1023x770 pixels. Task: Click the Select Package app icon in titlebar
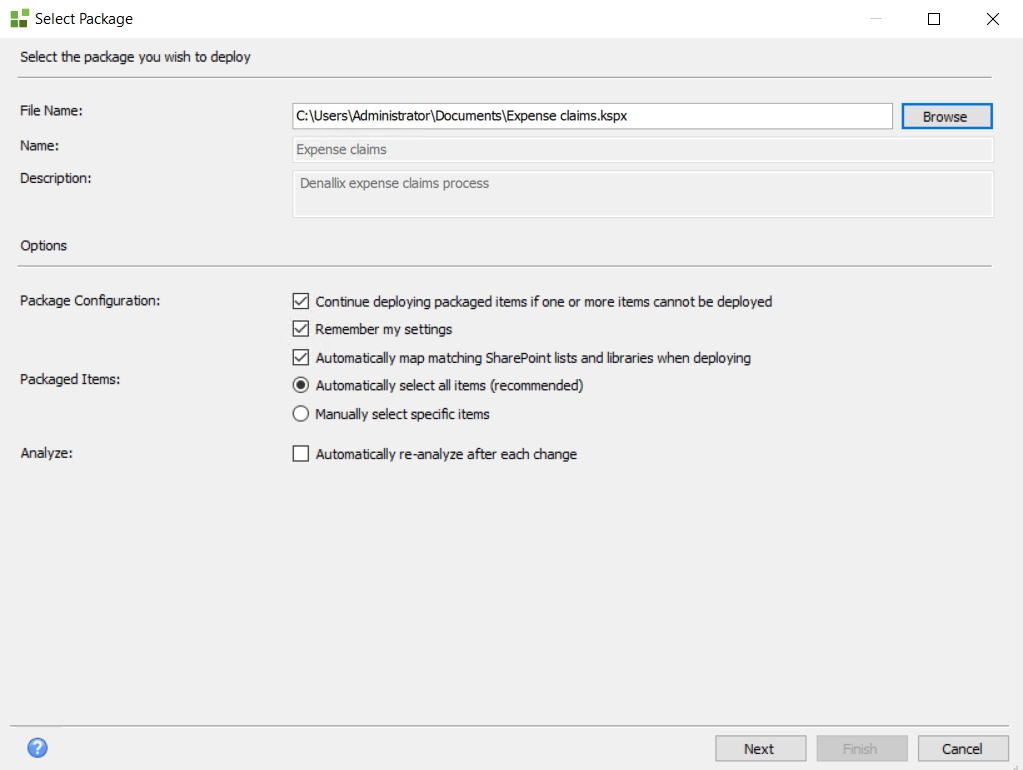(x=17, y=18)
